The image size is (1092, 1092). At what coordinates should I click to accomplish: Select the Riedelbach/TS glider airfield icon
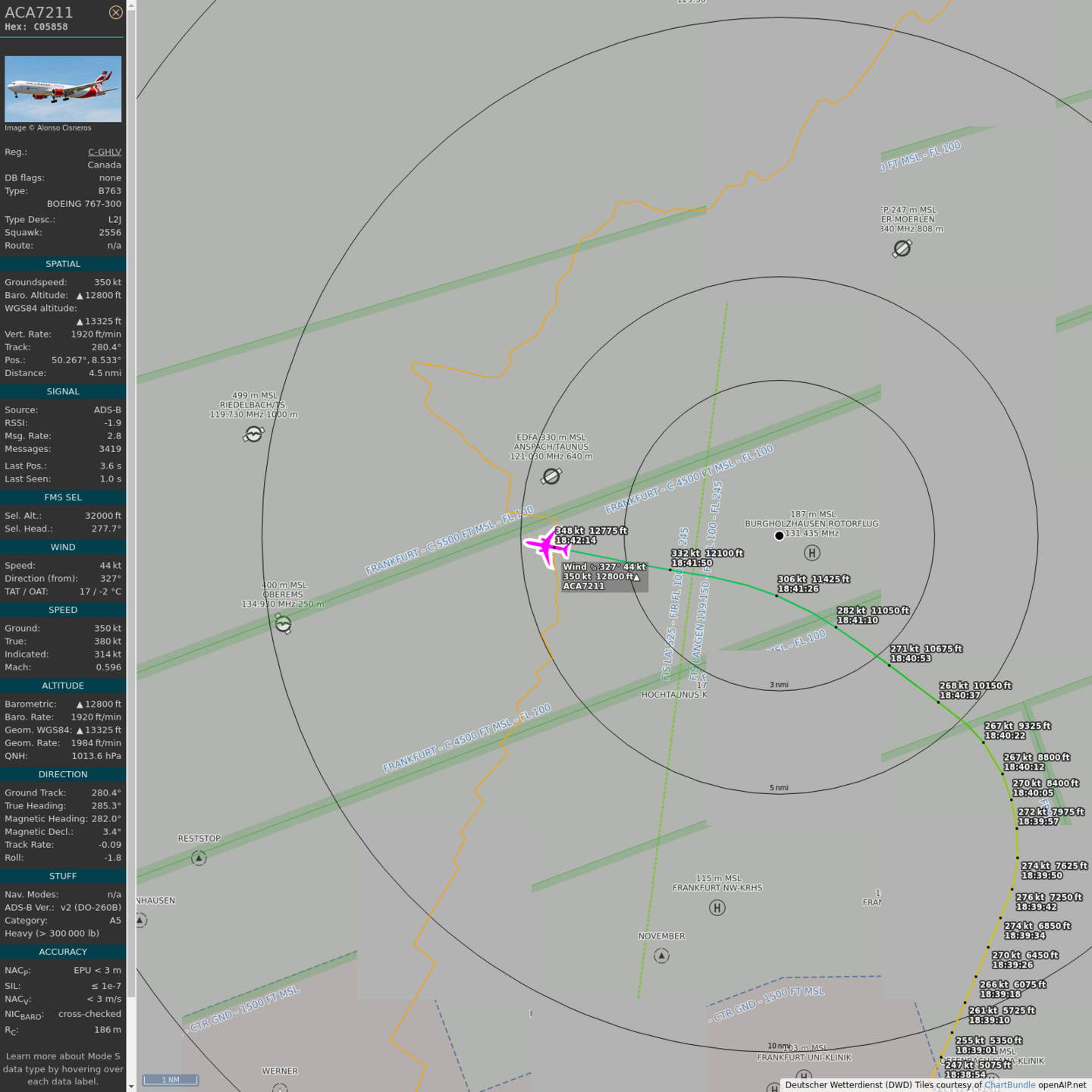tap(254, 434)
